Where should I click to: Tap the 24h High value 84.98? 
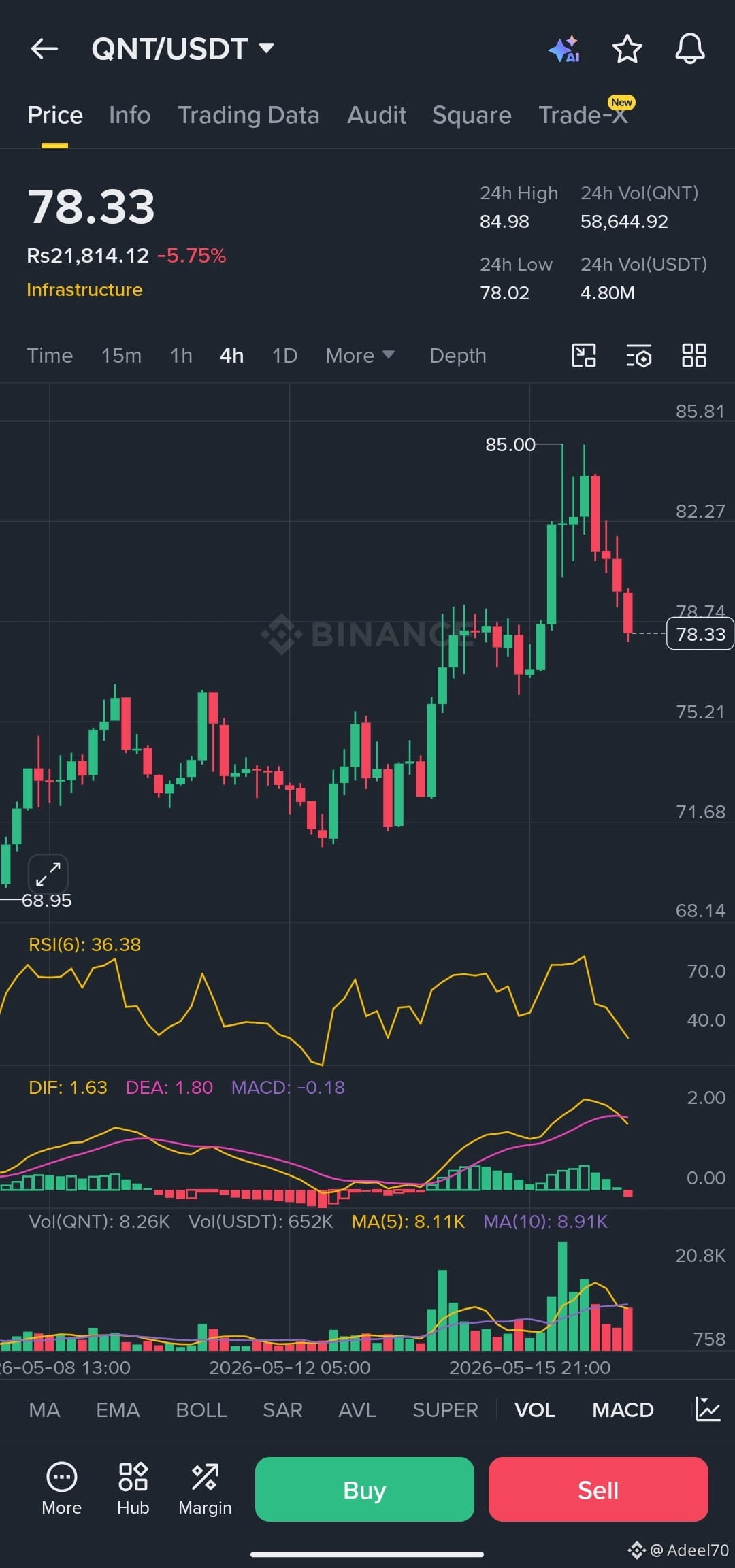504,221
